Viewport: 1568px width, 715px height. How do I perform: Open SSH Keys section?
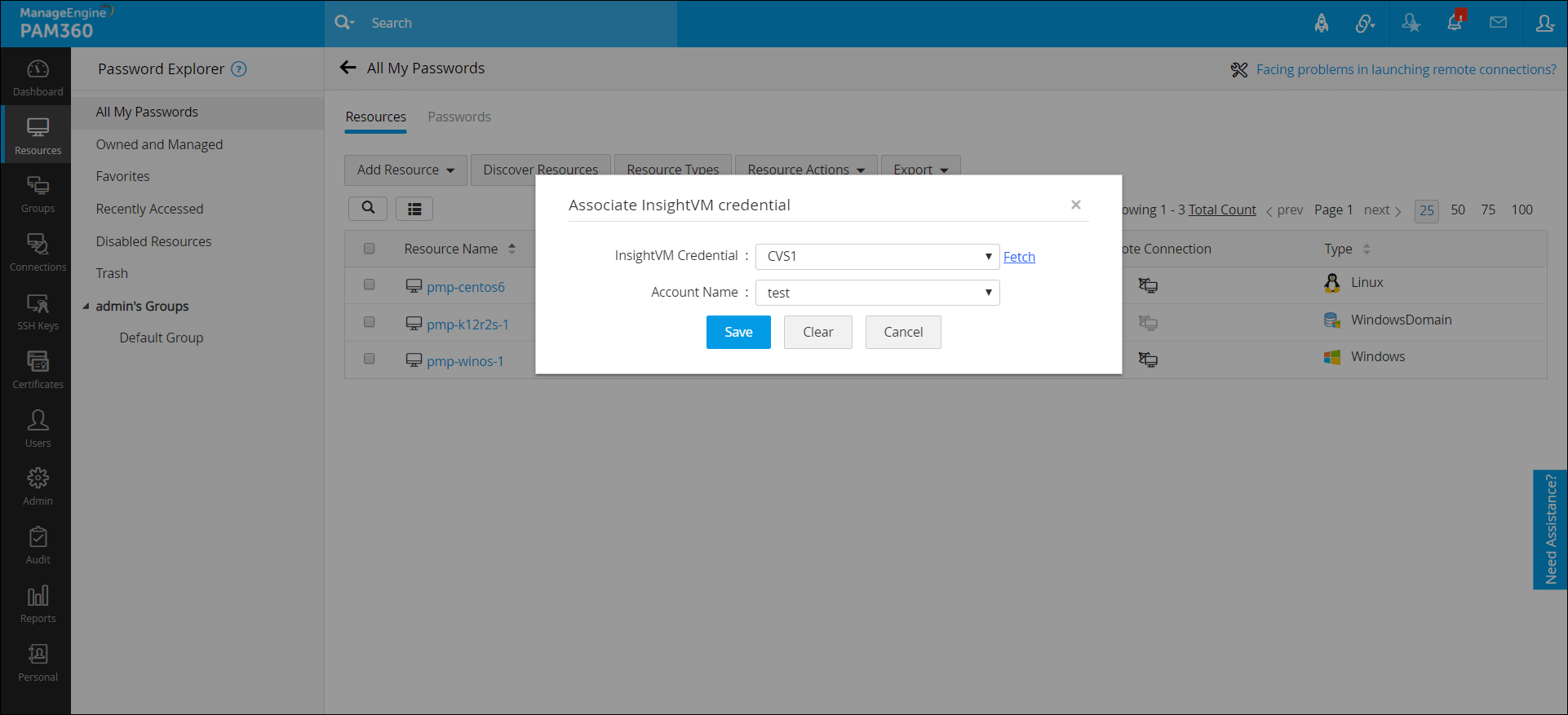point(38,311)
